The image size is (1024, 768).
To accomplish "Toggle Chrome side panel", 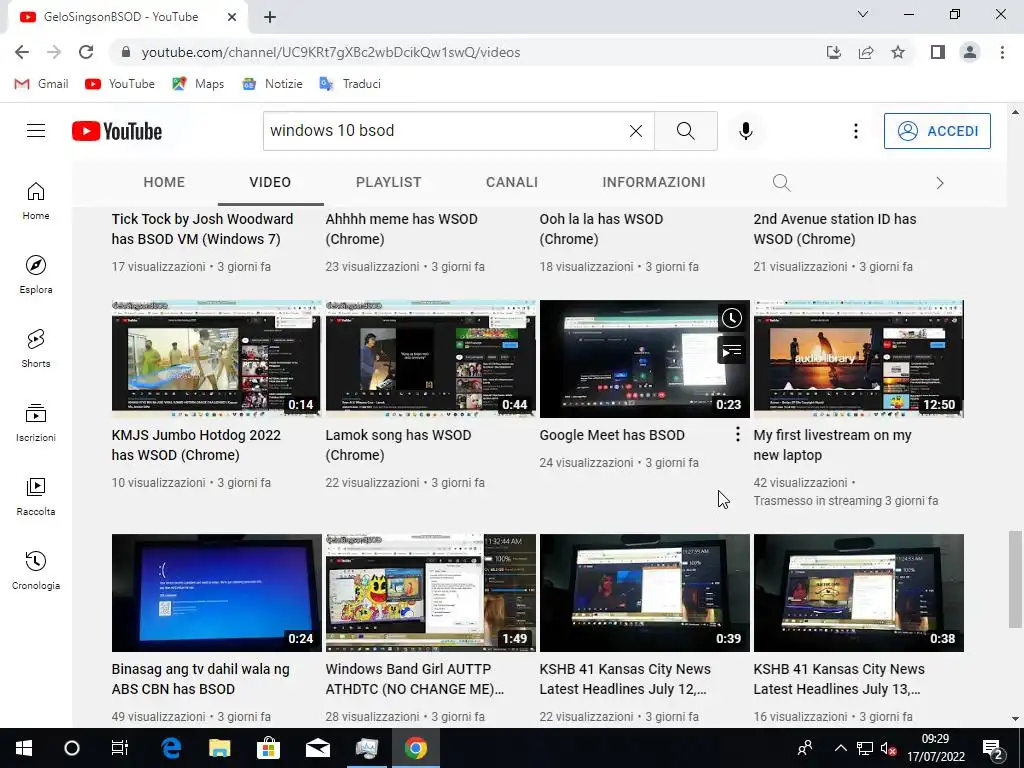I will click(938, 52).
